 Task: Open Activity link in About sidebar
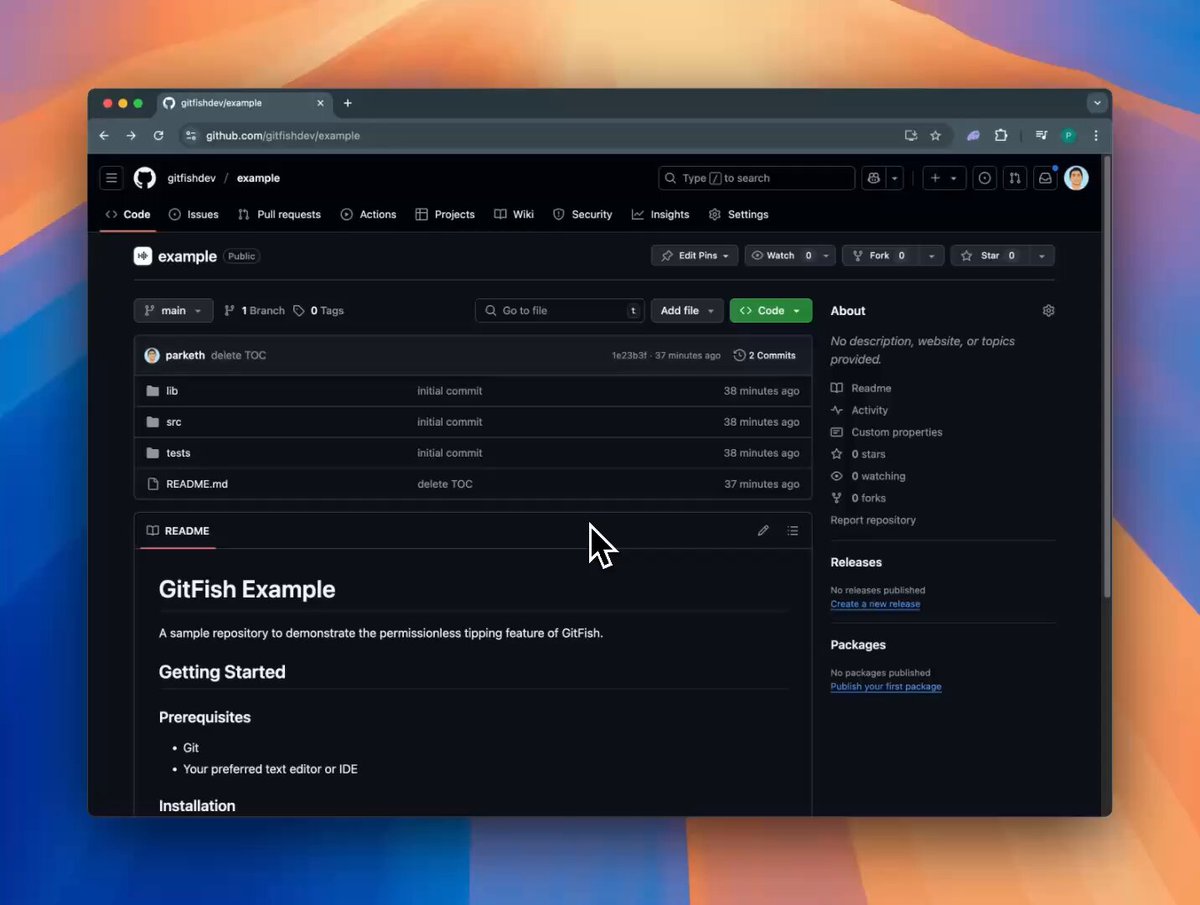[x=870, y=410]
